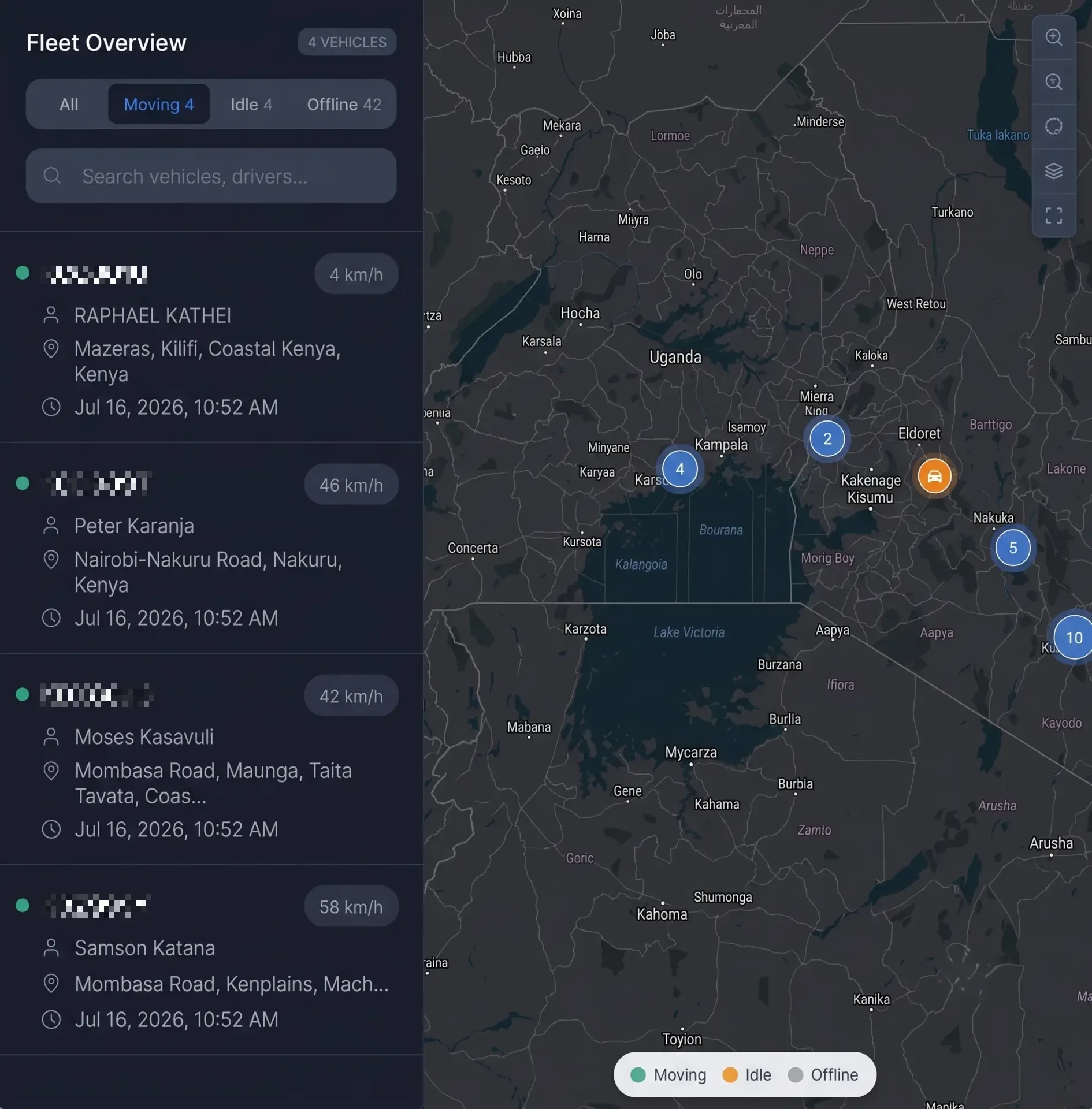
Task: Open the cluster of 4 near Kampala
Action: tap(679, 469)
